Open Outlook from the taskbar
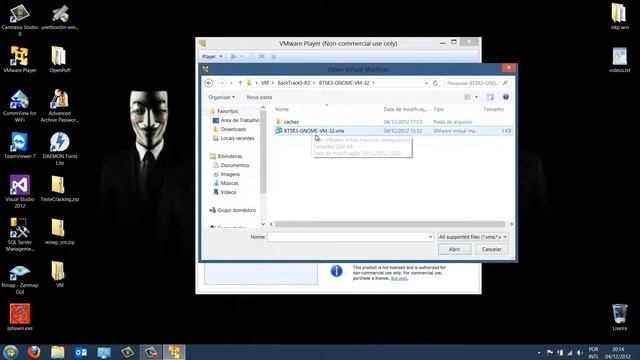This screenshot has height=360, width=640. pyautogui.click(x=81, y=352)
